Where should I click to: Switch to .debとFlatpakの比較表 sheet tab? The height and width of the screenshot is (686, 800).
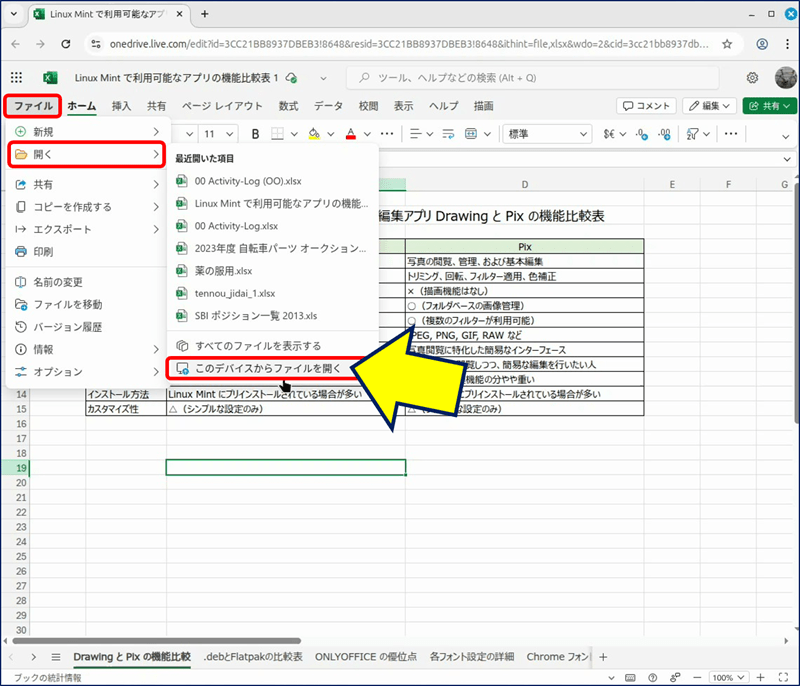(x=253, y=657)
